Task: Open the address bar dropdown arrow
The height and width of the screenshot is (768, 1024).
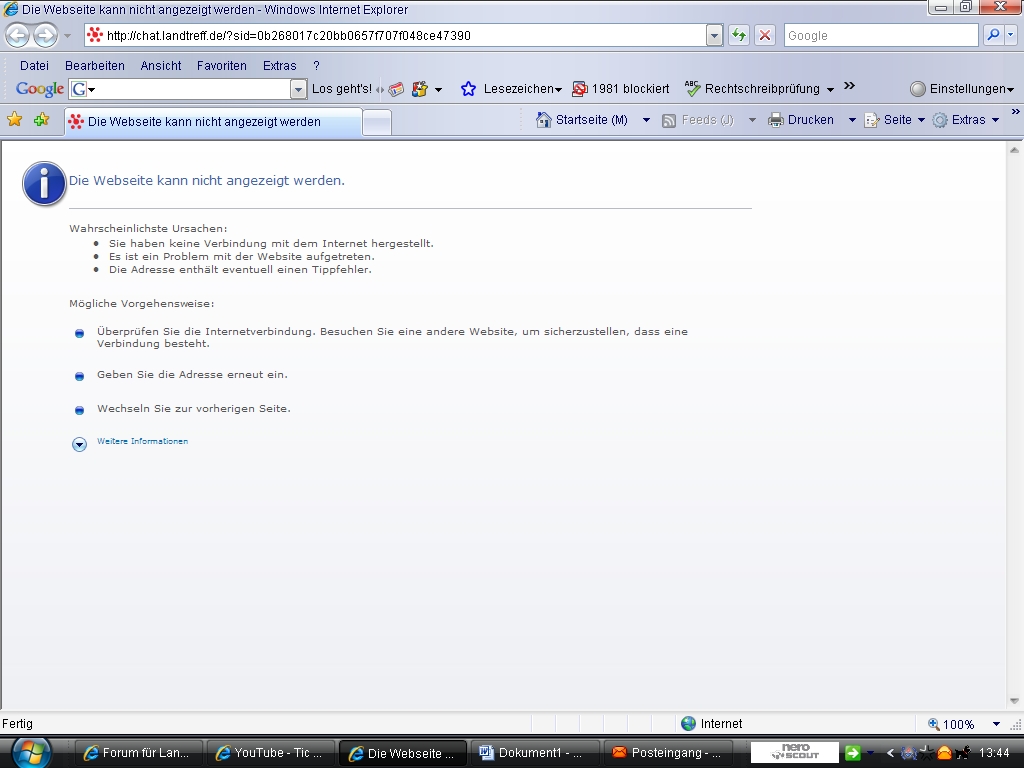Action: [x=714, y=35]
